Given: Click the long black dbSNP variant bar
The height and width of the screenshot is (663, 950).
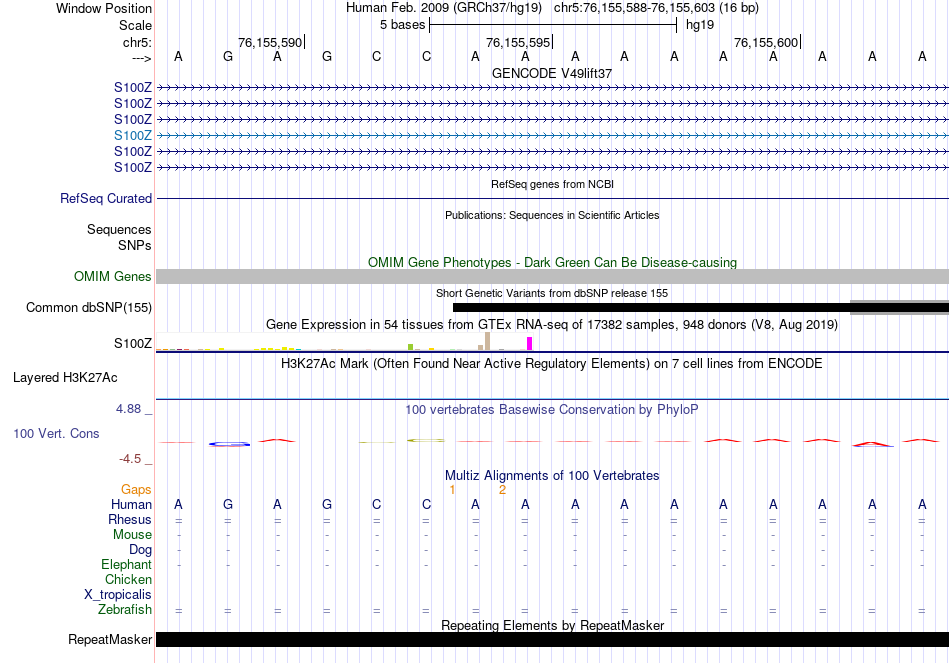Looking at the screenshot, I should coord(700,308).
